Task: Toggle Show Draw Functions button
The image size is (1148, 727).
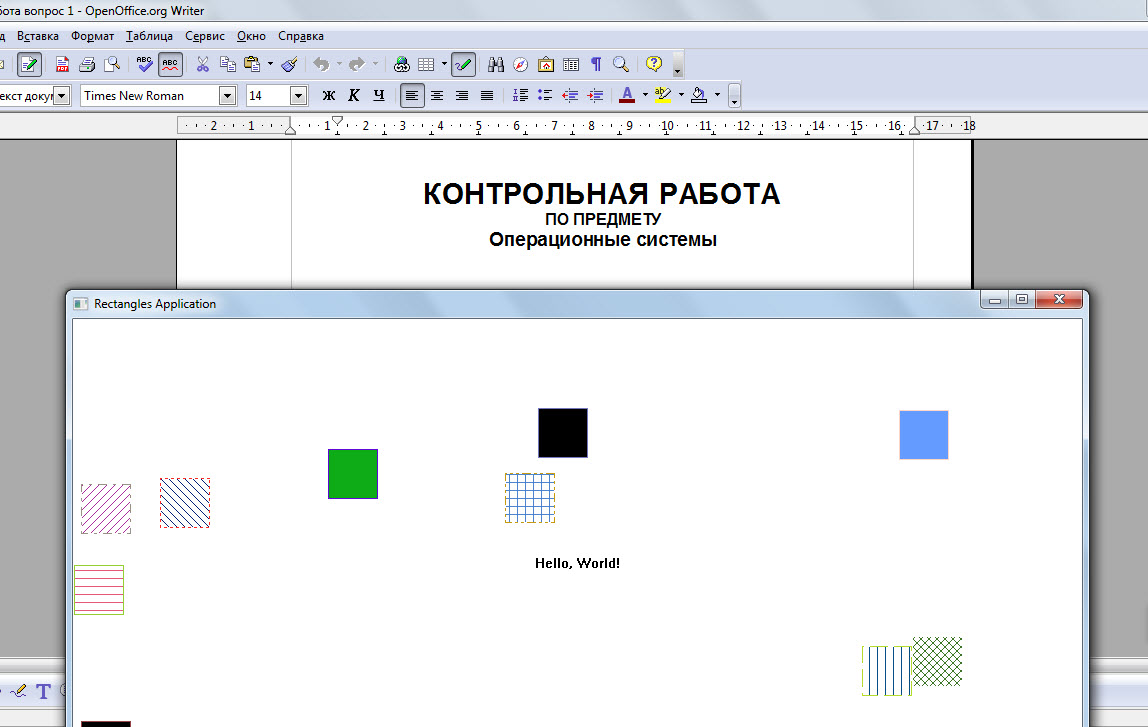Action: click(463, 64)
